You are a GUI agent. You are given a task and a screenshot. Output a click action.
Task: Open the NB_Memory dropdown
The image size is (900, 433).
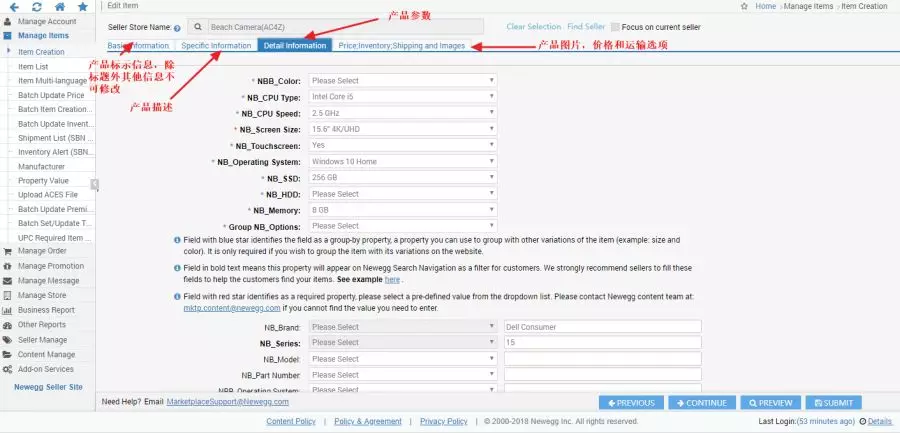click(402, 210)
